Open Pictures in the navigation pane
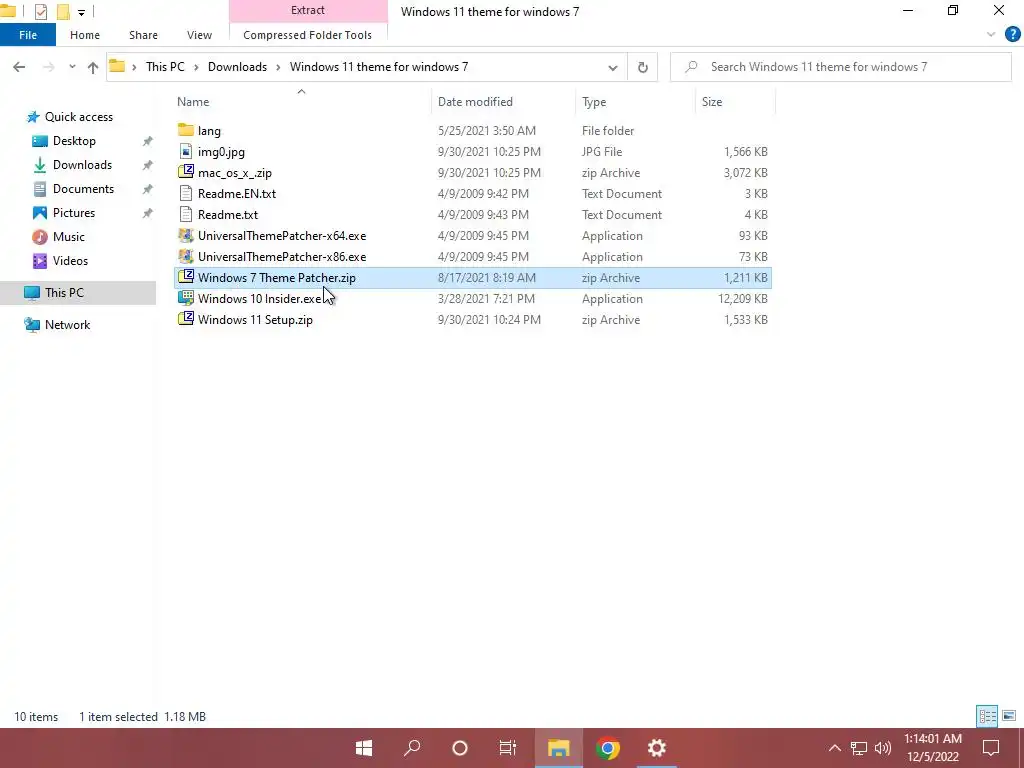 coord(74,213)
